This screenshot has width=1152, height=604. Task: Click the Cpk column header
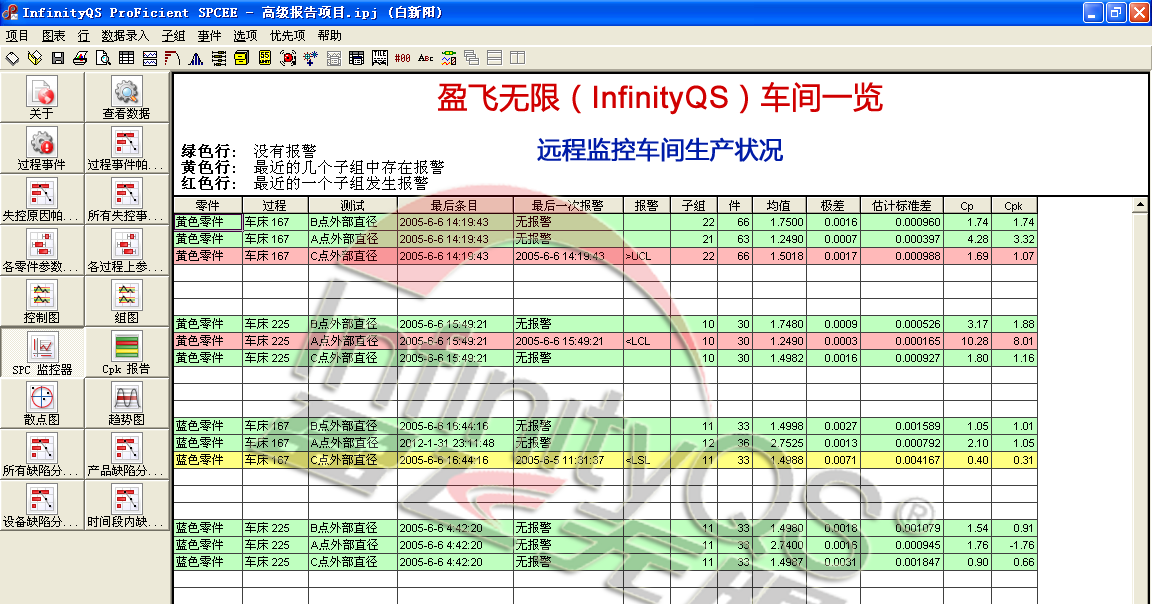(1014, 206)
